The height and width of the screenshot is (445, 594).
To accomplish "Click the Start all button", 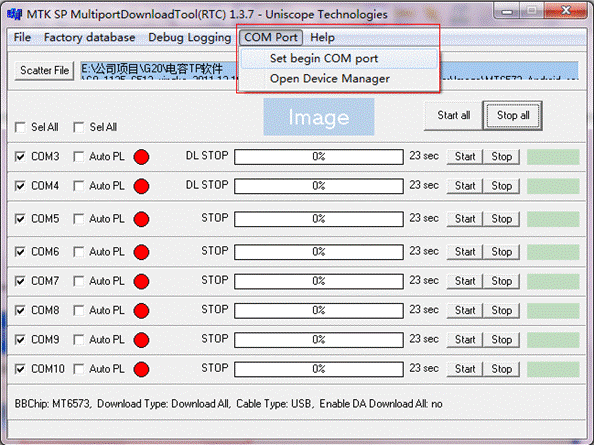I will pos(453,116).
